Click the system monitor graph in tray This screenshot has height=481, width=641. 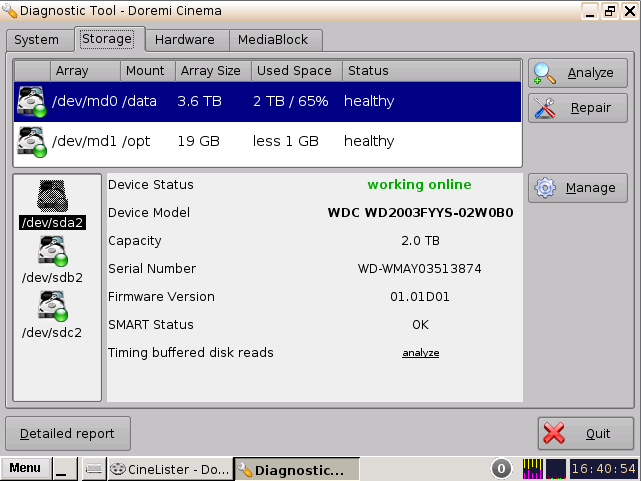click(533, 469)
